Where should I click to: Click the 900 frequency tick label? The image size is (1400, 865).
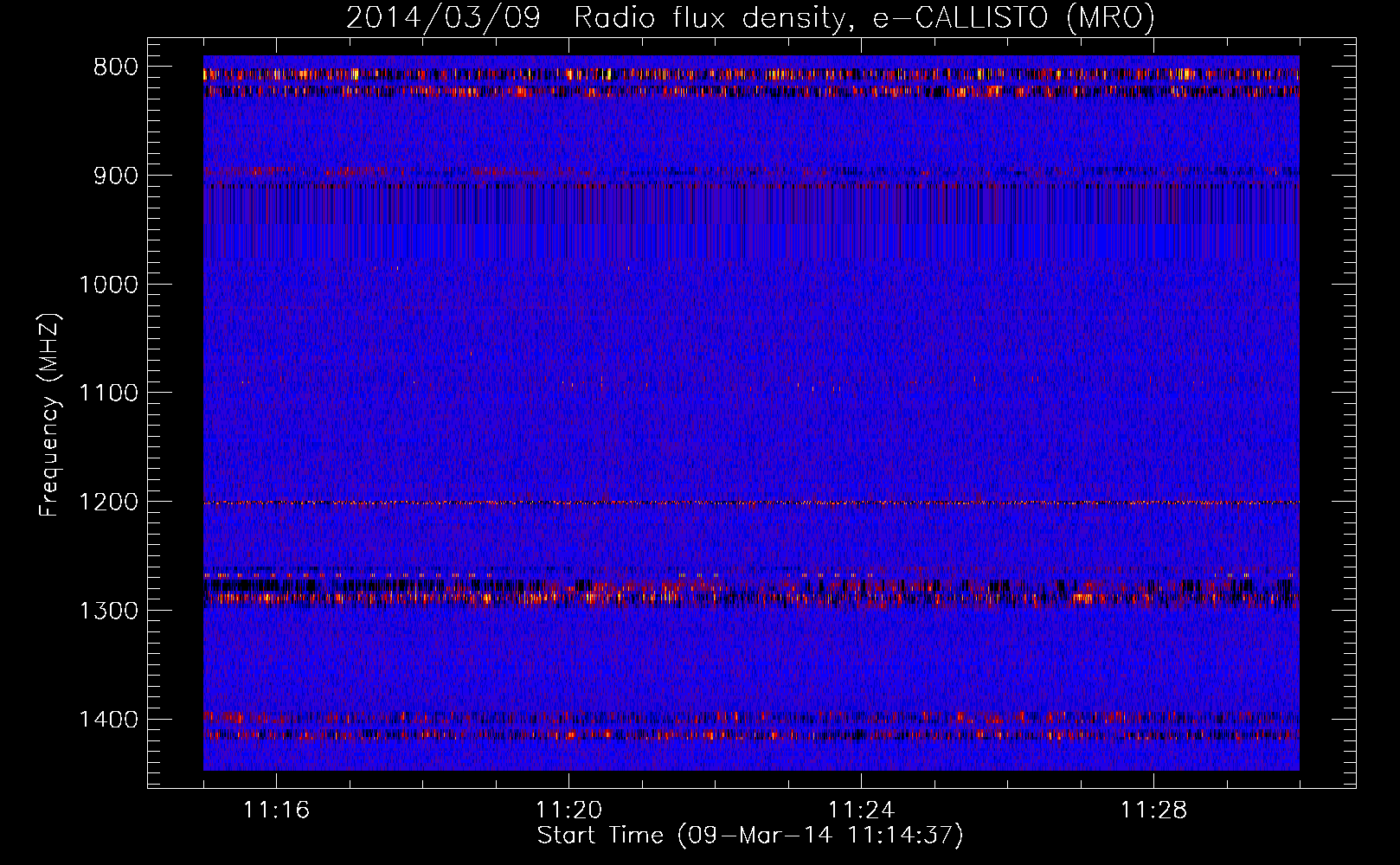tap(116, 176)
